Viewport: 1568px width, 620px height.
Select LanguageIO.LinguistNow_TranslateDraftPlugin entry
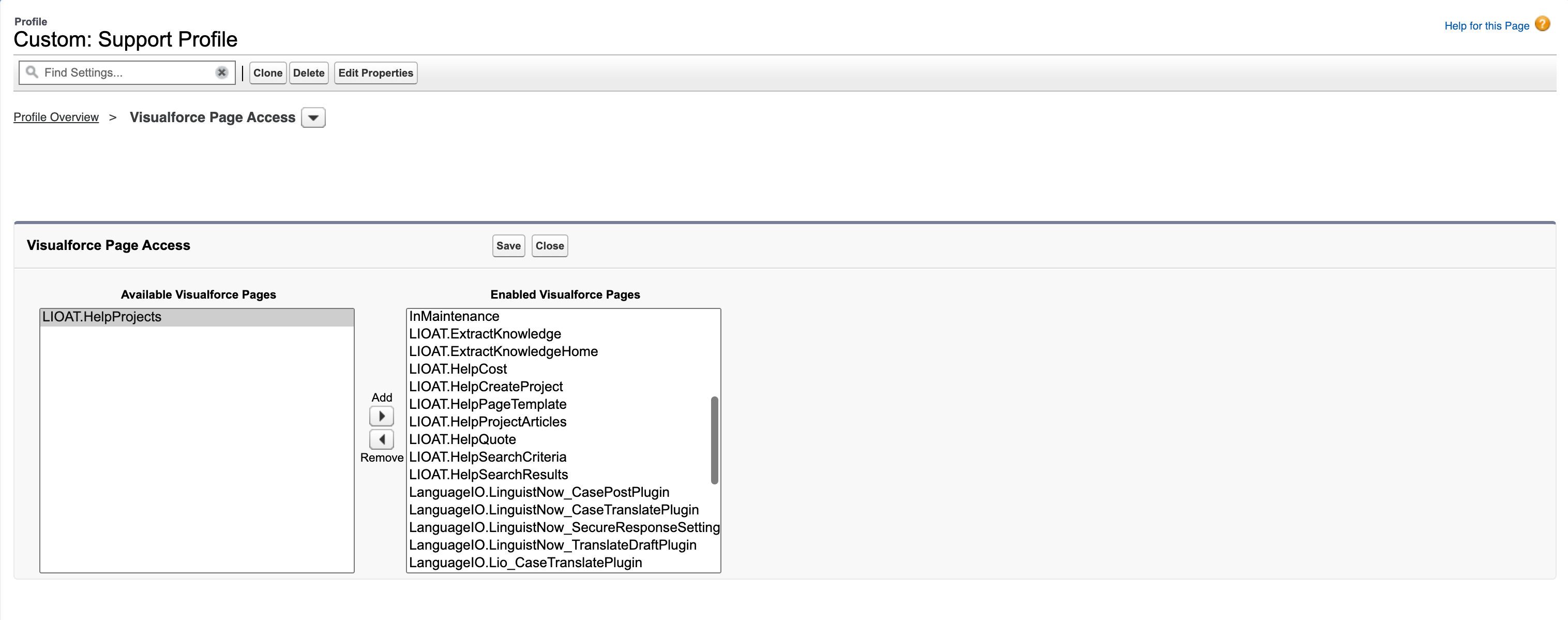pos(559,545)
